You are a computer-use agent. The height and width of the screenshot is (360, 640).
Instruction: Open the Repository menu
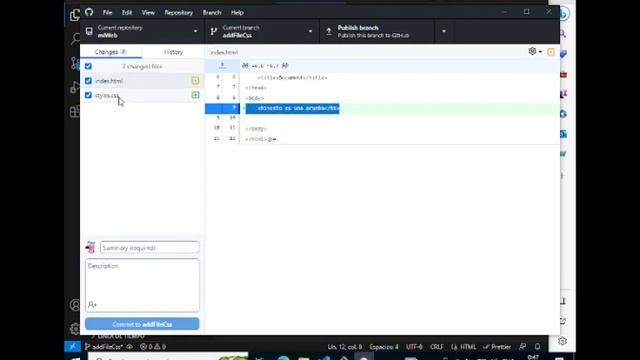tap(178, 12)
